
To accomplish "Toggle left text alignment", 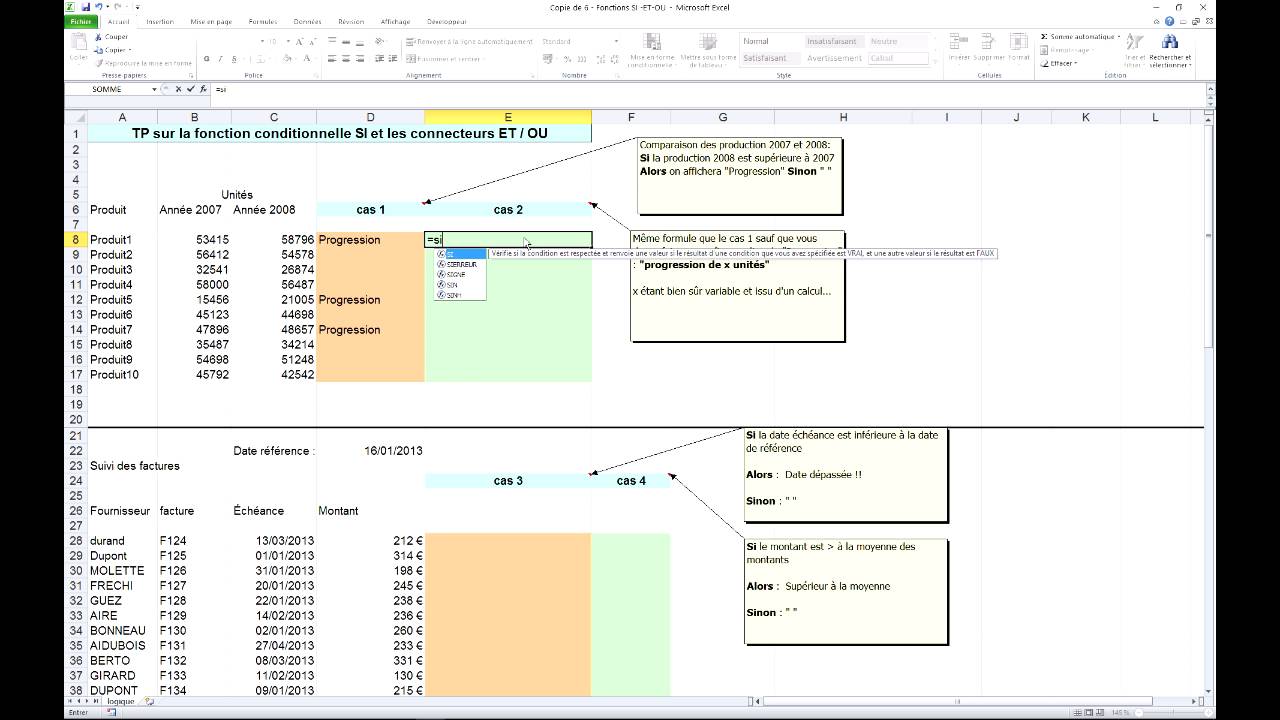I will click(x=333, y=59).
